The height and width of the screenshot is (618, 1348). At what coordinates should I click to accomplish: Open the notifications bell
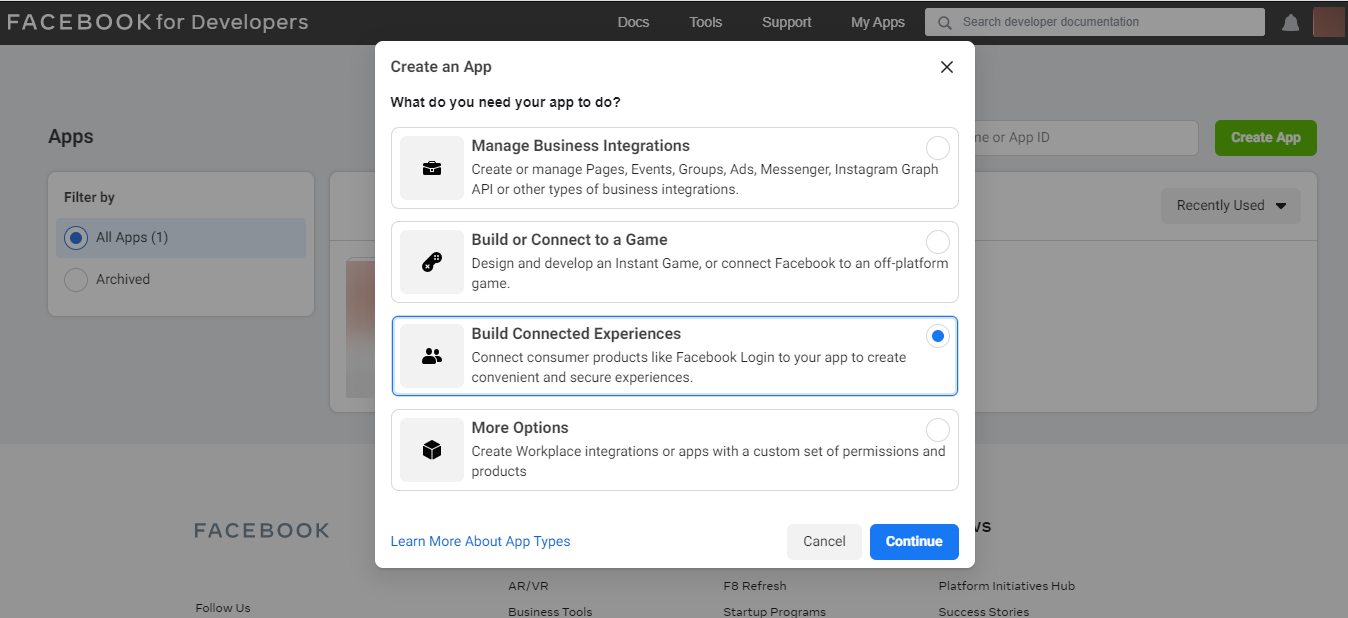point(1291,22)
